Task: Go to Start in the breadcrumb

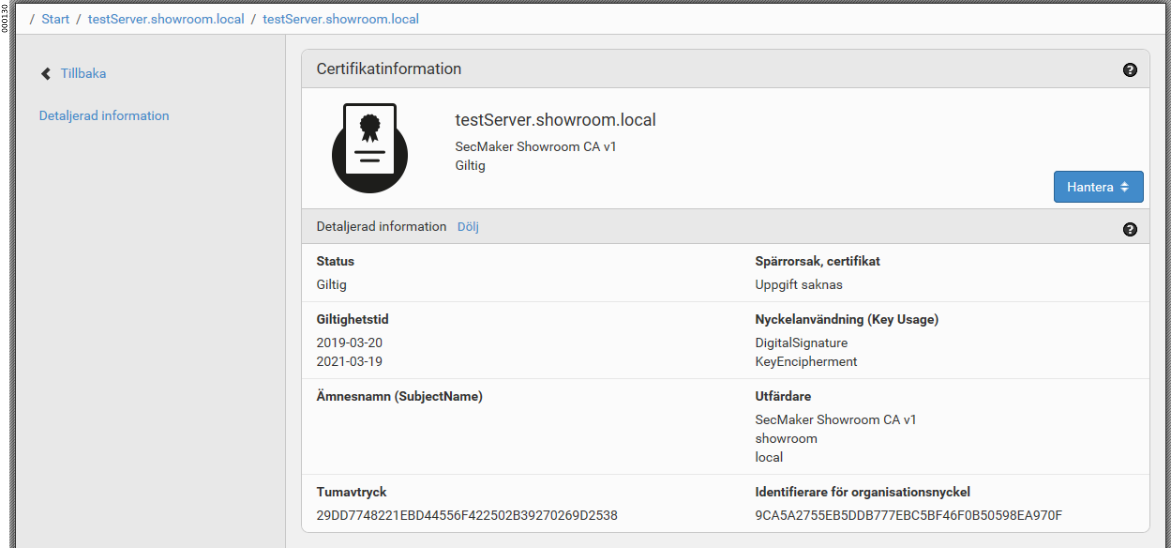Action: (x=55, y=19)
